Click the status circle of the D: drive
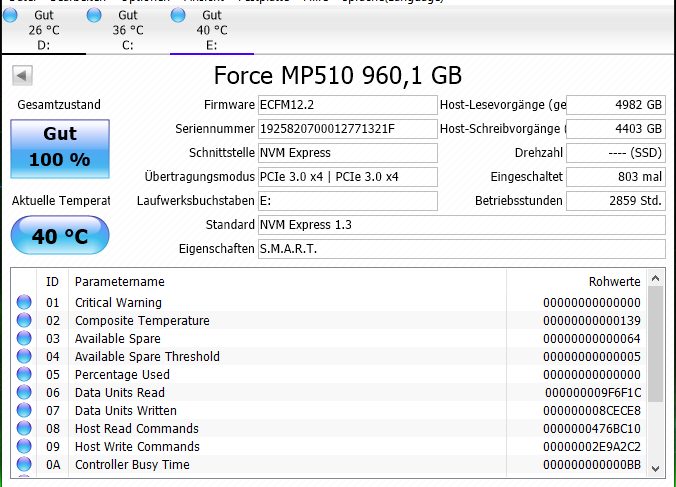 click(x=10, y=15)
